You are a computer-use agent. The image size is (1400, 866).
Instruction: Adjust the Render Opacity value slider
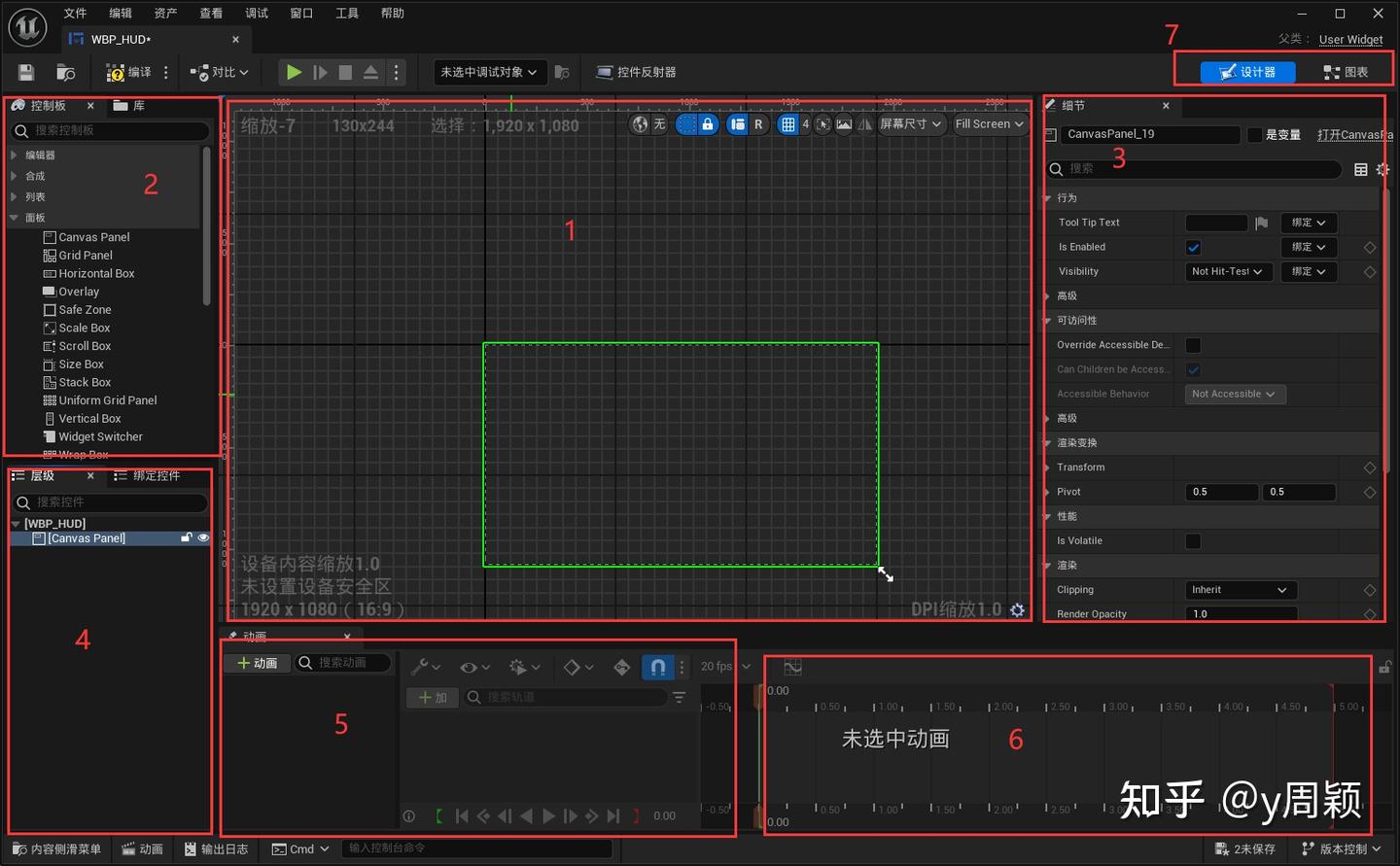1241,613
